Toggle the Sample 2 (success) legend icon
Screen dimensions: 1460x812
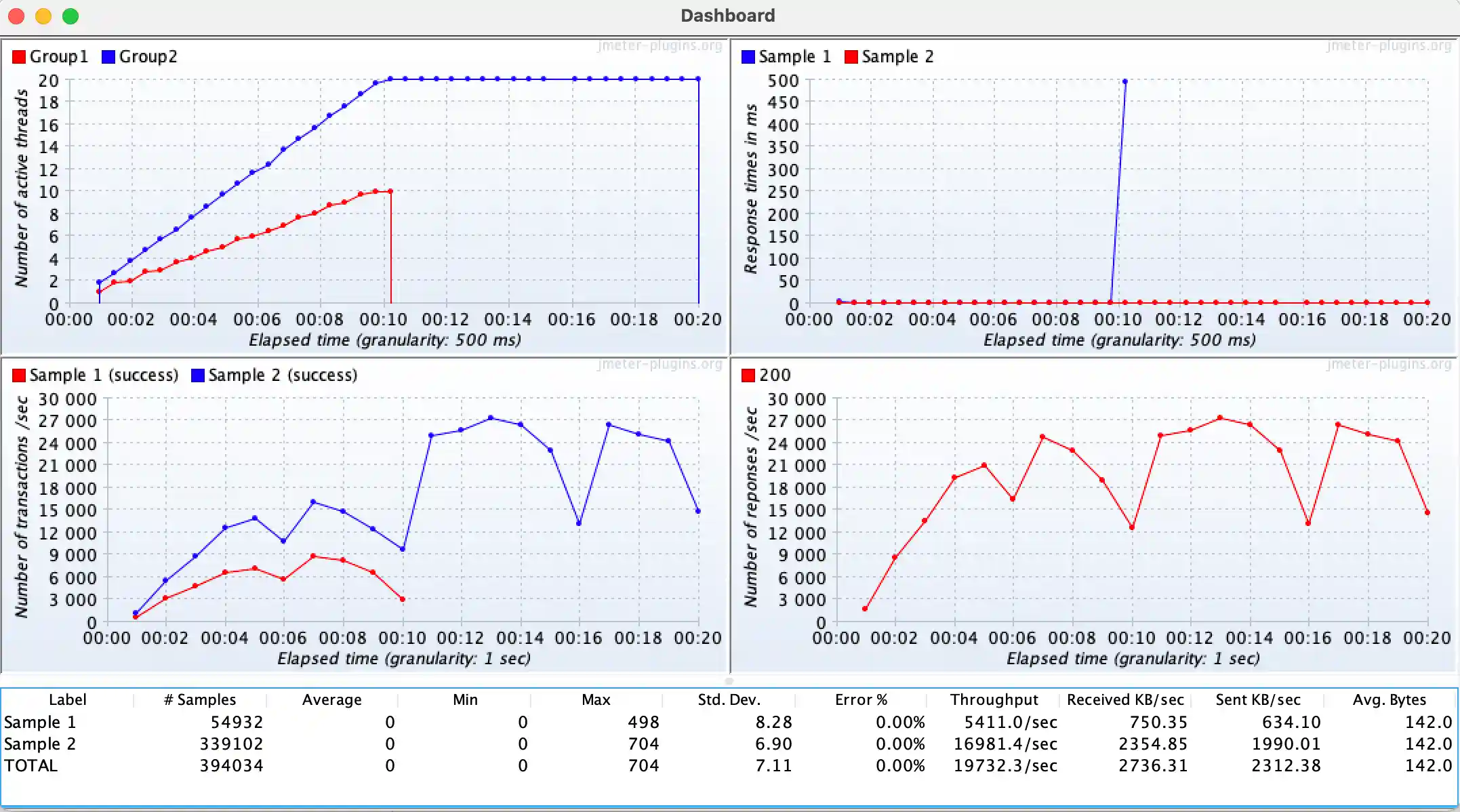(197, 375)
